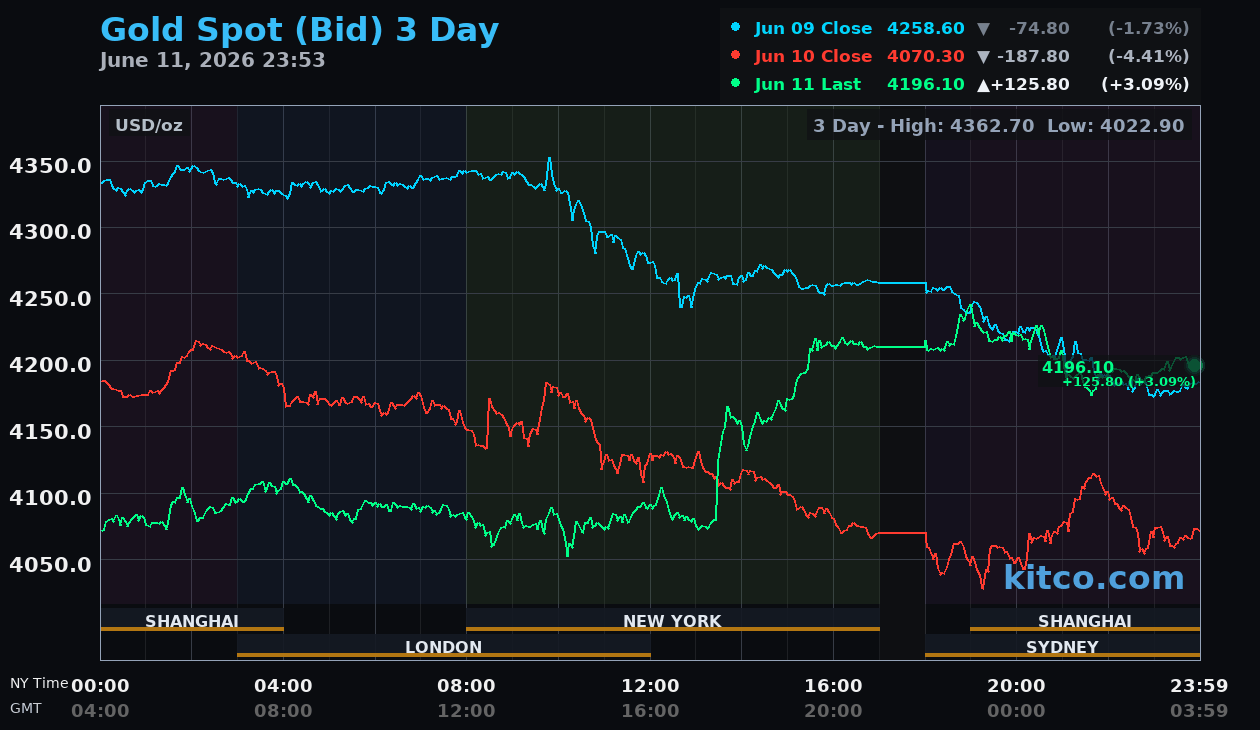1260x730 pixels.
Task: Click the 4150.0 y-axis label
Action: pos(50,431)
